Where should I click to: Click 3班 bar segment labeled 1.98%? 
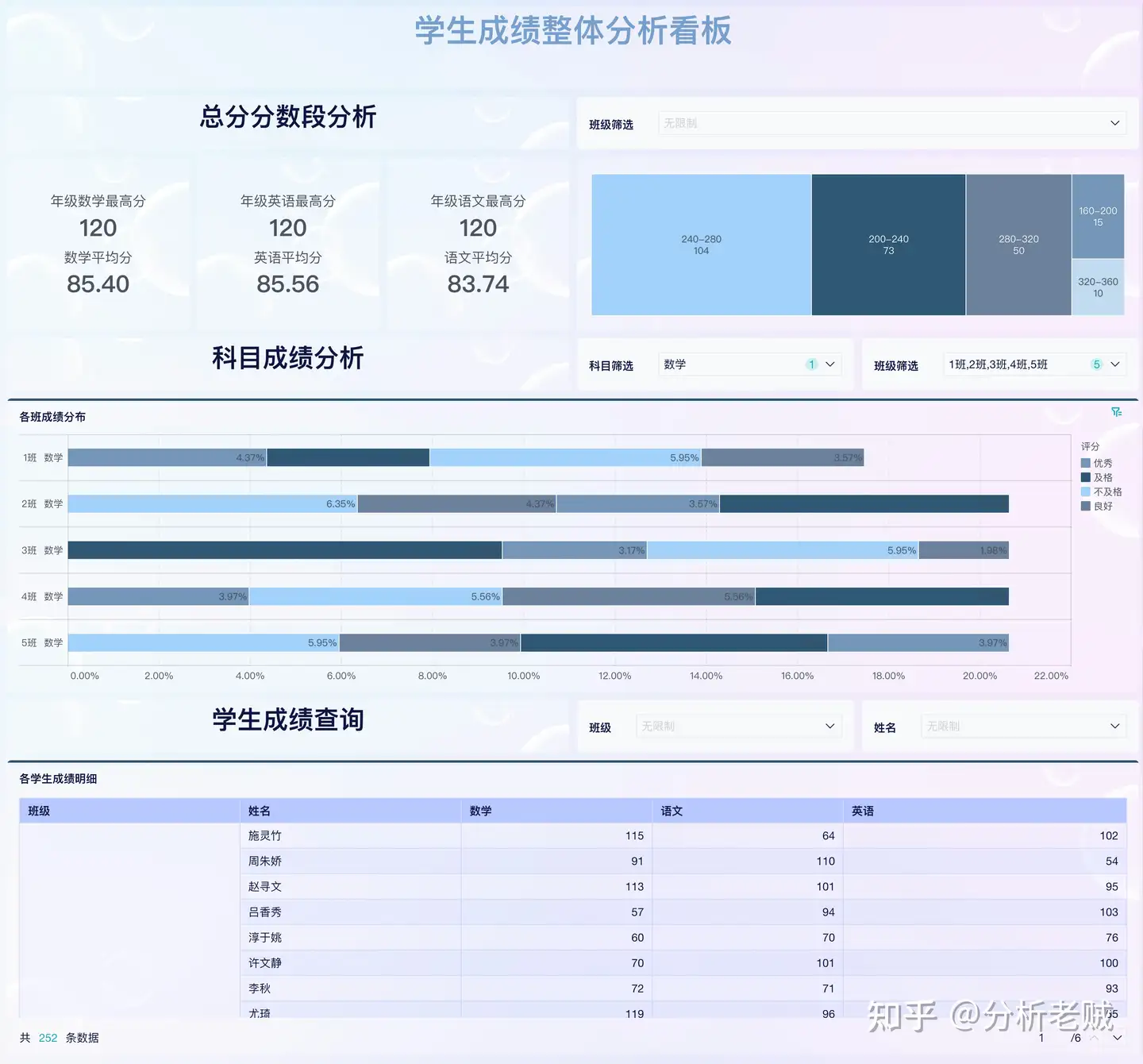pyautogui.click(x=964, y=550)
